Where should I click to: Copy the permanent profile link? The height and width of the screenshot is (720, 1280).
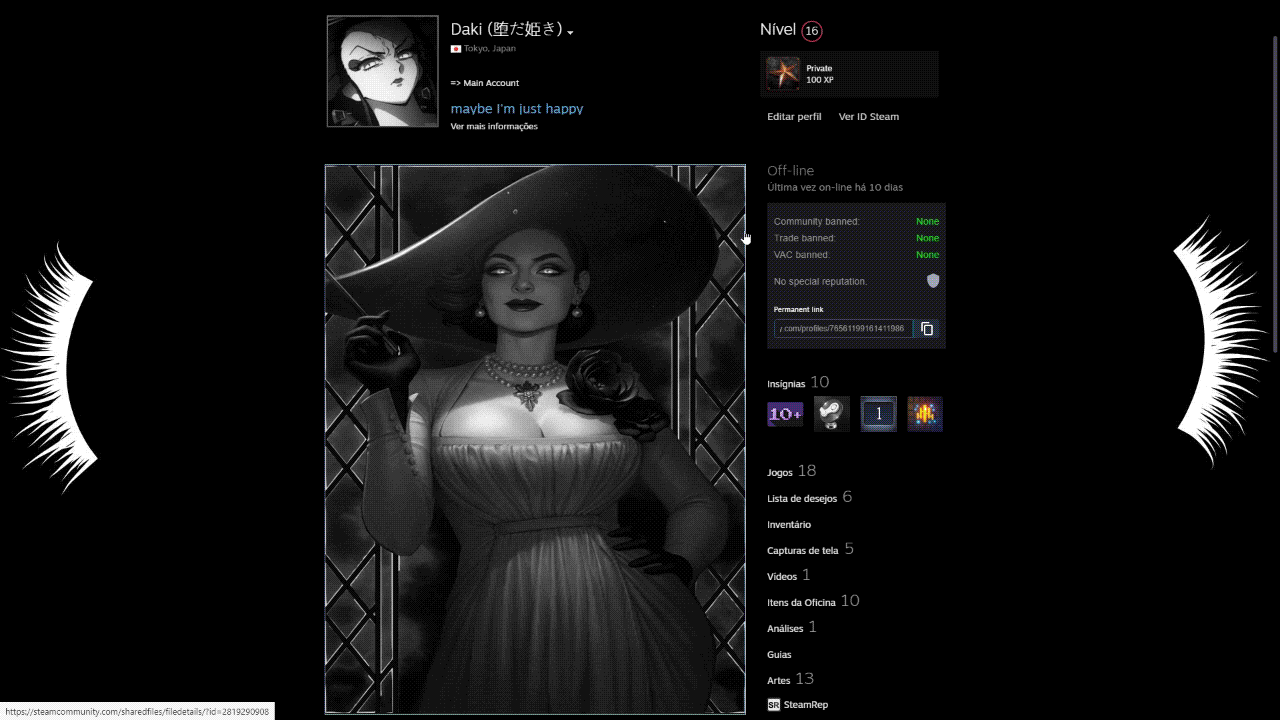[927, 329]
